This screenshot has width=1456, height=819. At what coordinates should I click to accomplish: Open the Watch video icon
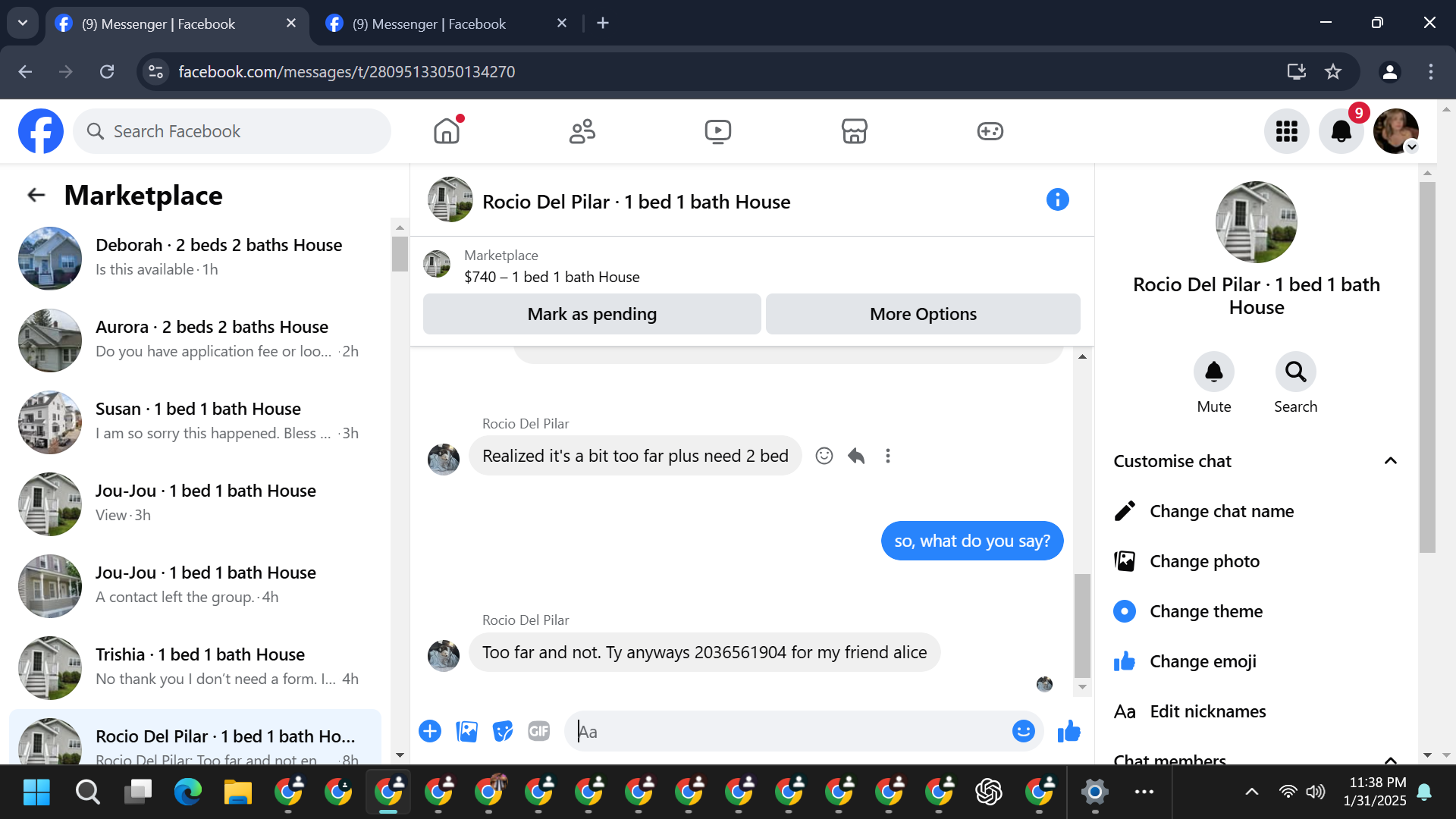pos(717,131)
